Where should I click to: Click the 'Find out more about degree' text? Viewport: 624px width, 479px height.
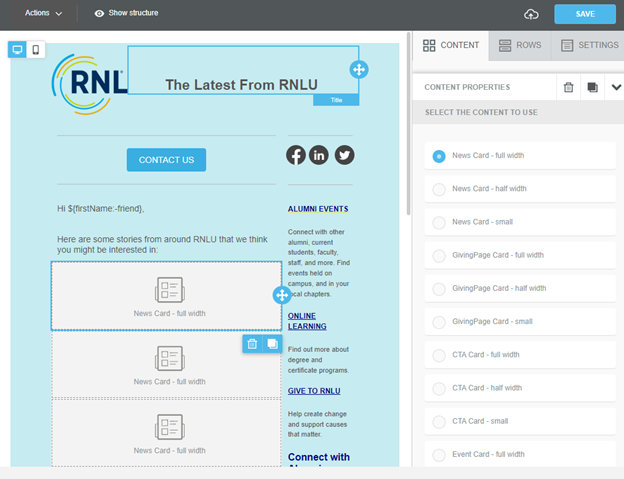coord(318,360)
